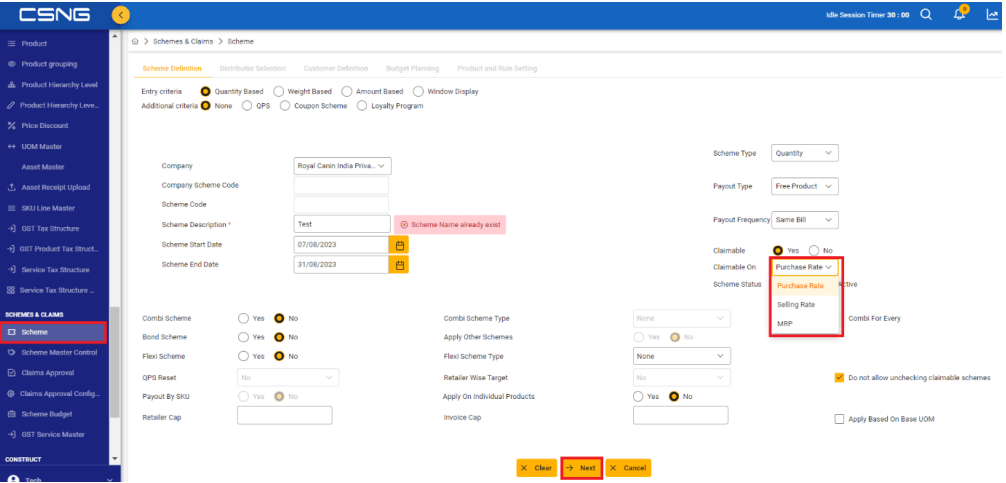Open the notifications bell icon
1006x483 pixels.
pyautogui.click(x=959, y=14)
